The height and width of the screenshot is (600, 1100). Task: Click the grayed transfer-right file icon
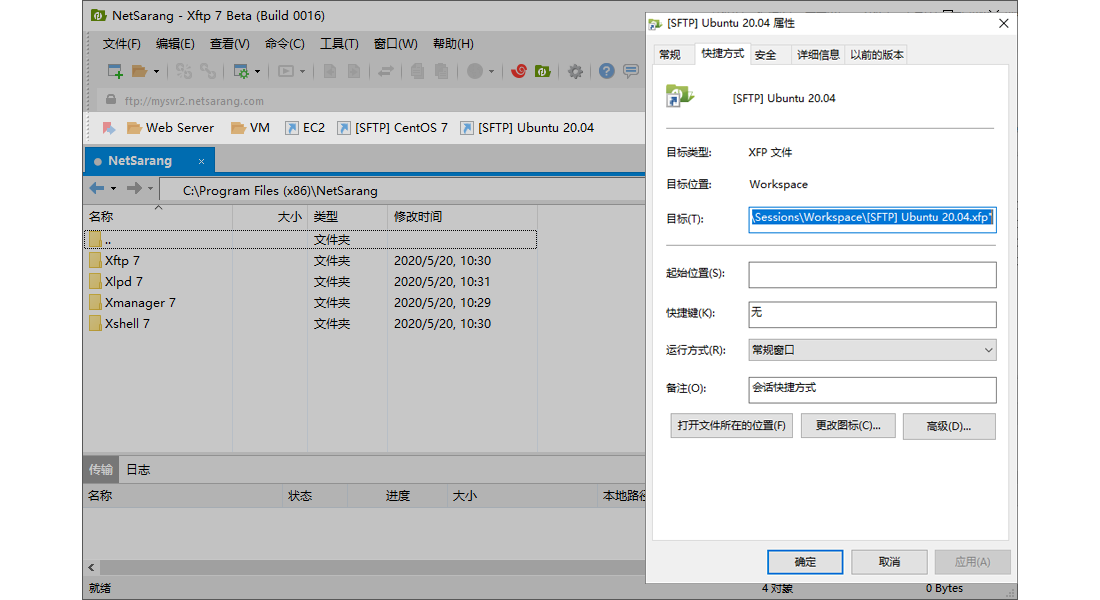[354, 71]
